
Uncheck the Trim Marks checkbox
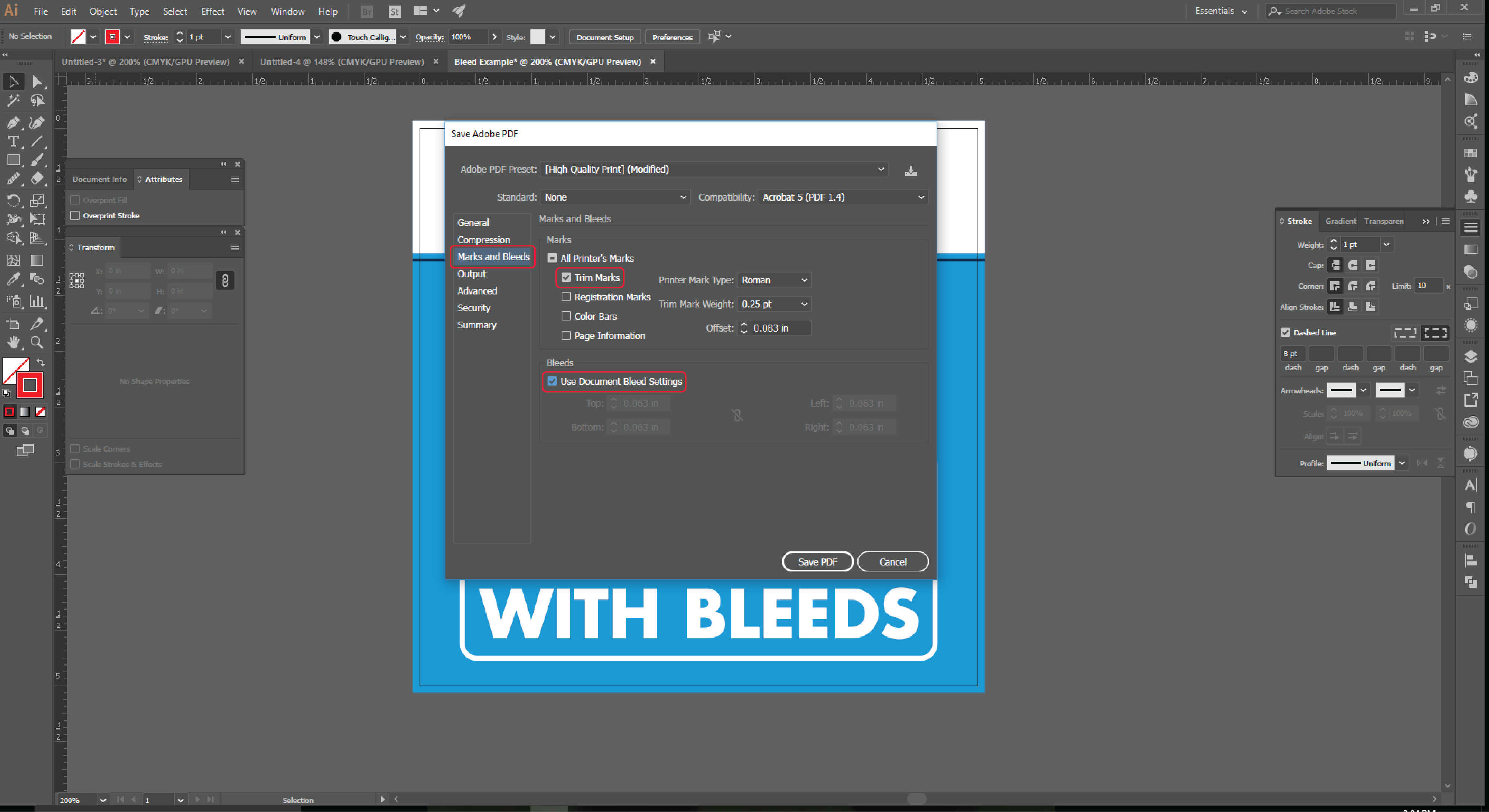click(567, 277)
